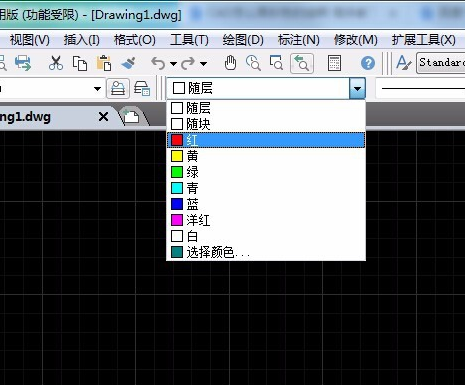Viewport: 465px width, 385px height.
Task: Collapse the color dropdown arrow button
Action: point(357,88)
